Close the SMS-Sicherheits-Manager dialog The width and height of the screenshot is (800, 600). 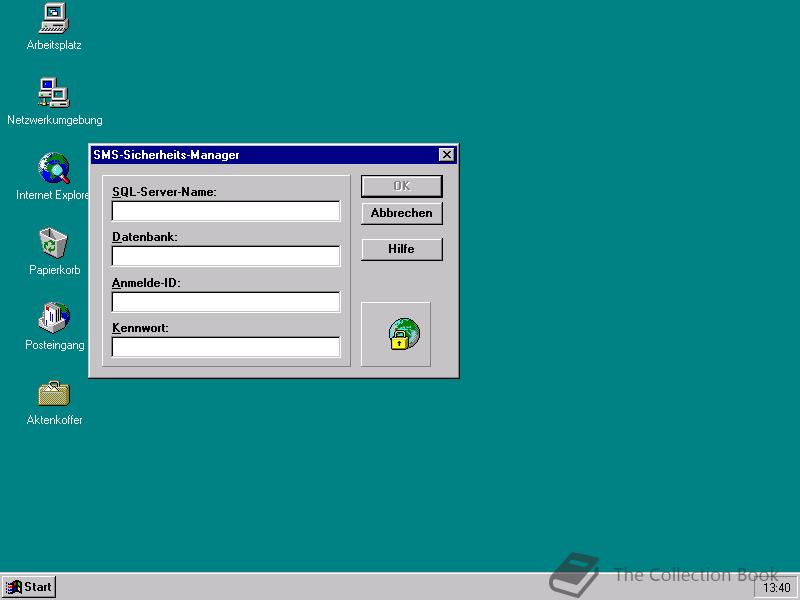(446, 155)
